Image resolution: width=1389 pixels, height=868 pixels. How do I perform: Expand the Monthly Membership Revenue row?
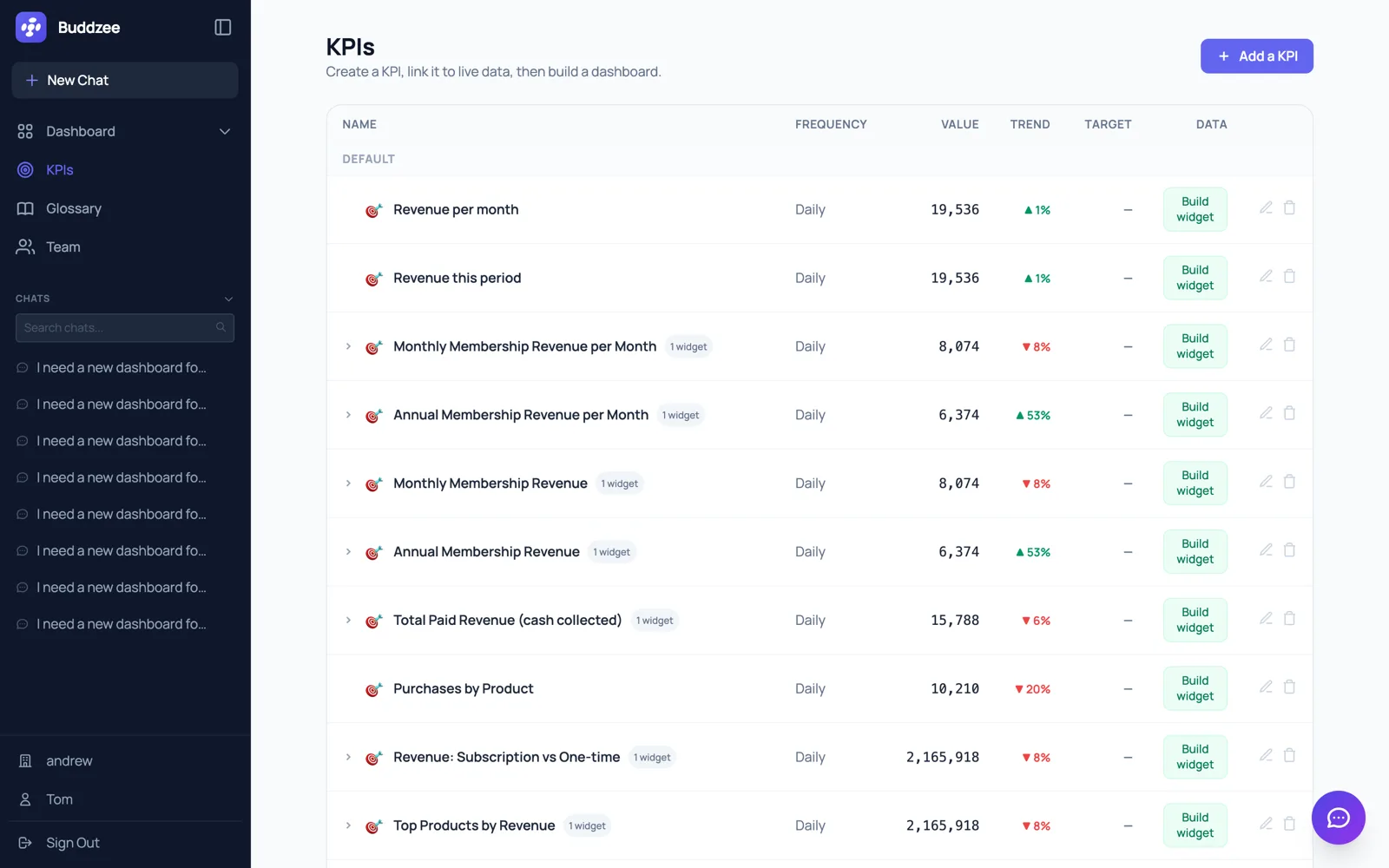point(348,483)
